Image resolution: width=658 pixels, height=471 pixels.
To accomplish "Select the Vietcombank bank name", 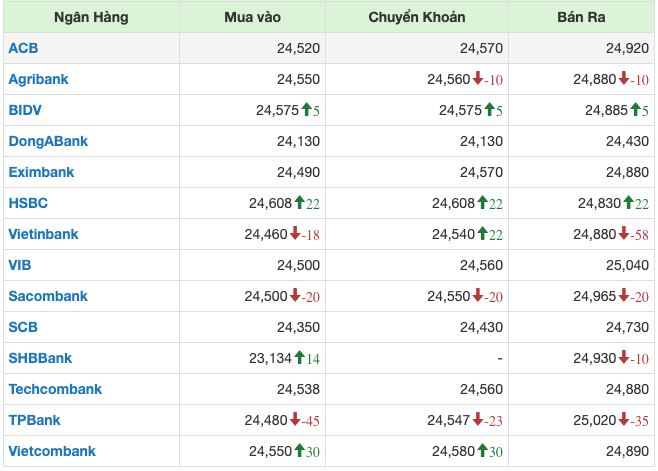I will (52, 451).
